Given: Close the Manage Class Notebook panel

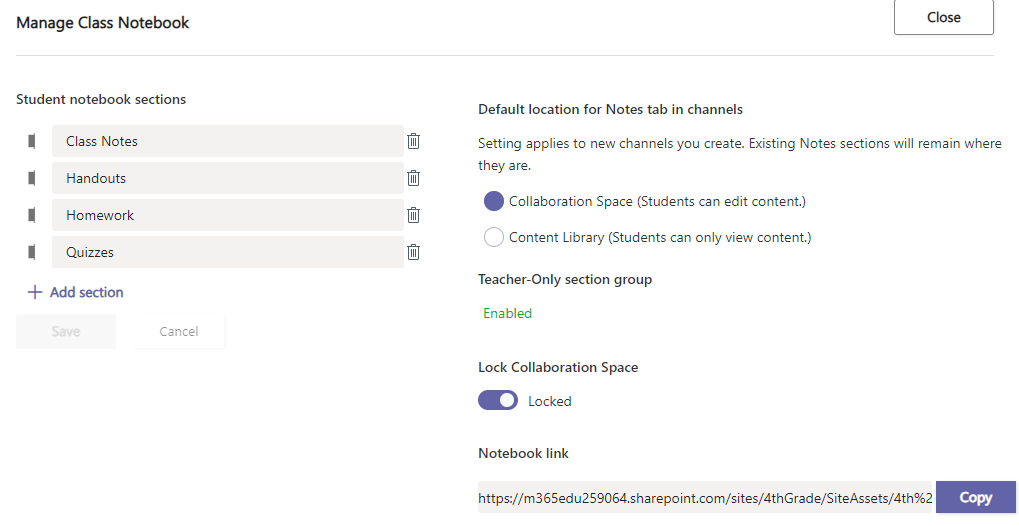Looking at the screenshot, I should pyautogui.click(x=943, y=17).
